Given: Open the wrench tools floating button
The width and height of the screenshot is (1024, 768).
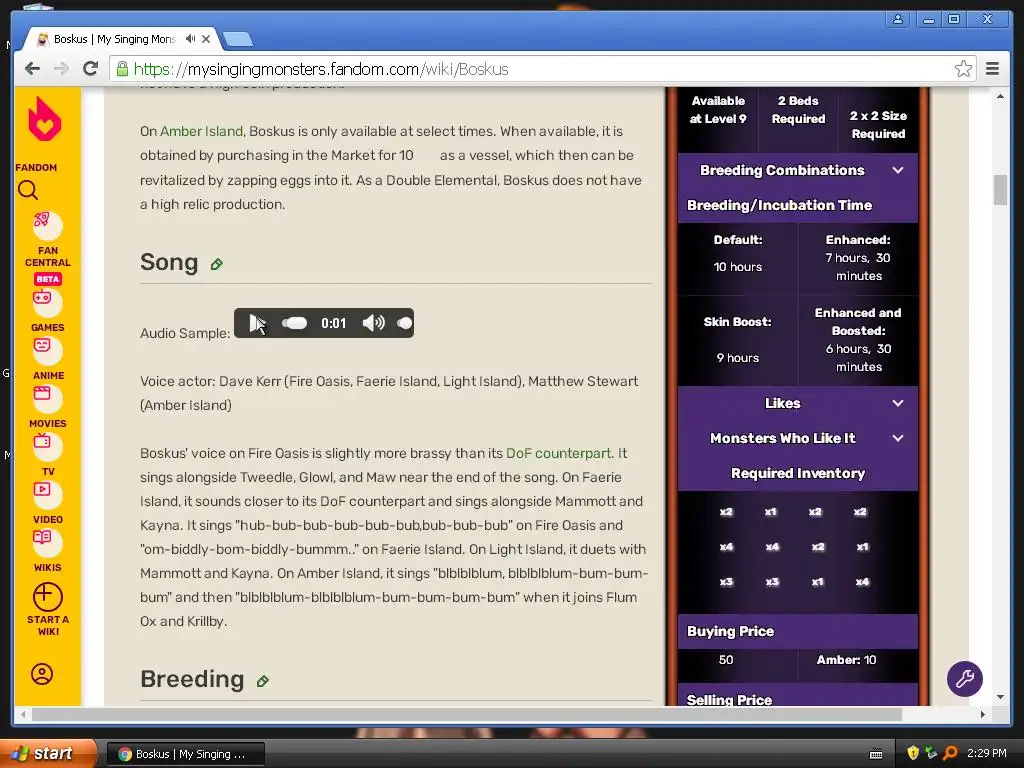Looking at the screenshot, I should point(965,679).
